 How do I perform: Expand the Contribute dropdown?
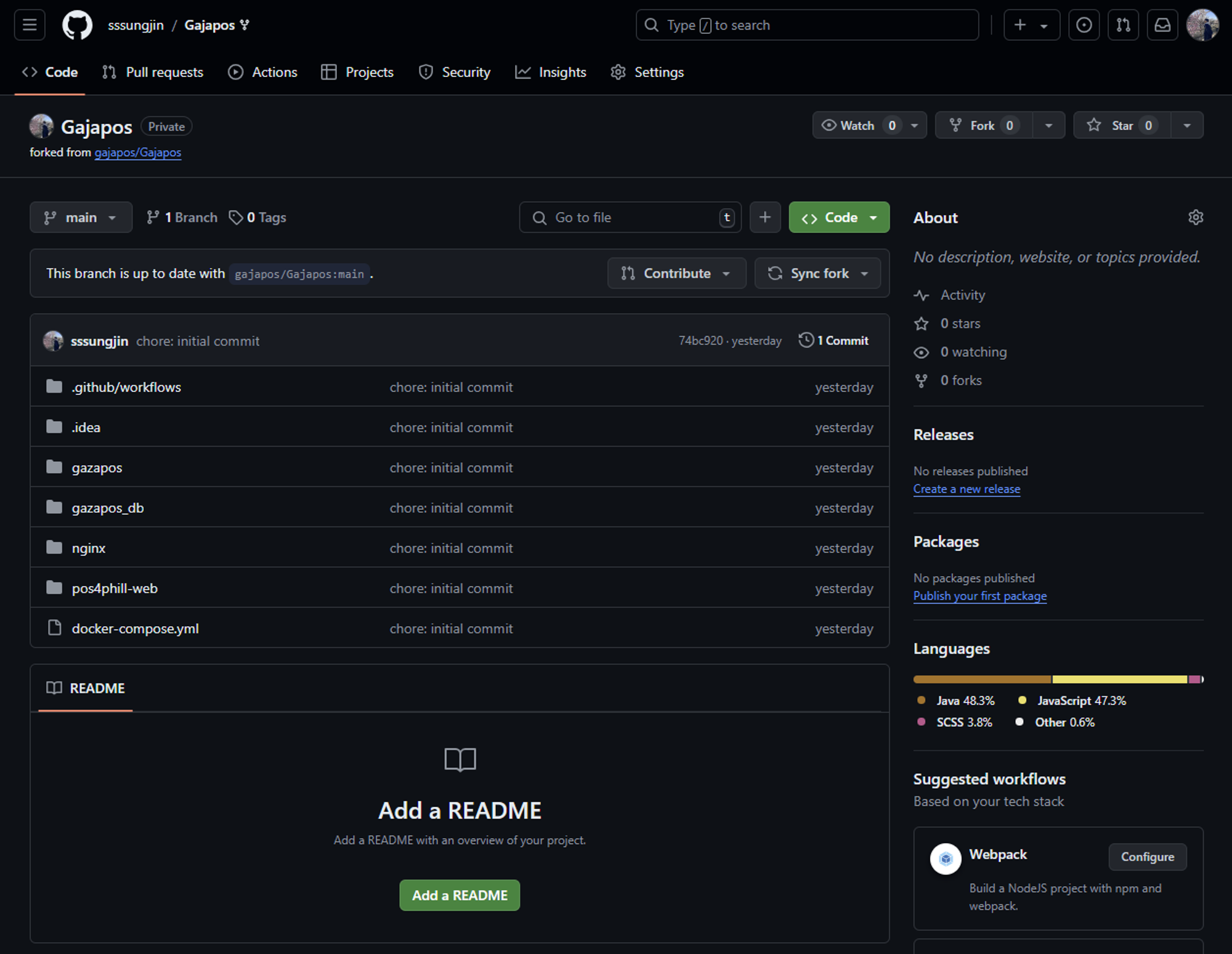click(676, 274)
